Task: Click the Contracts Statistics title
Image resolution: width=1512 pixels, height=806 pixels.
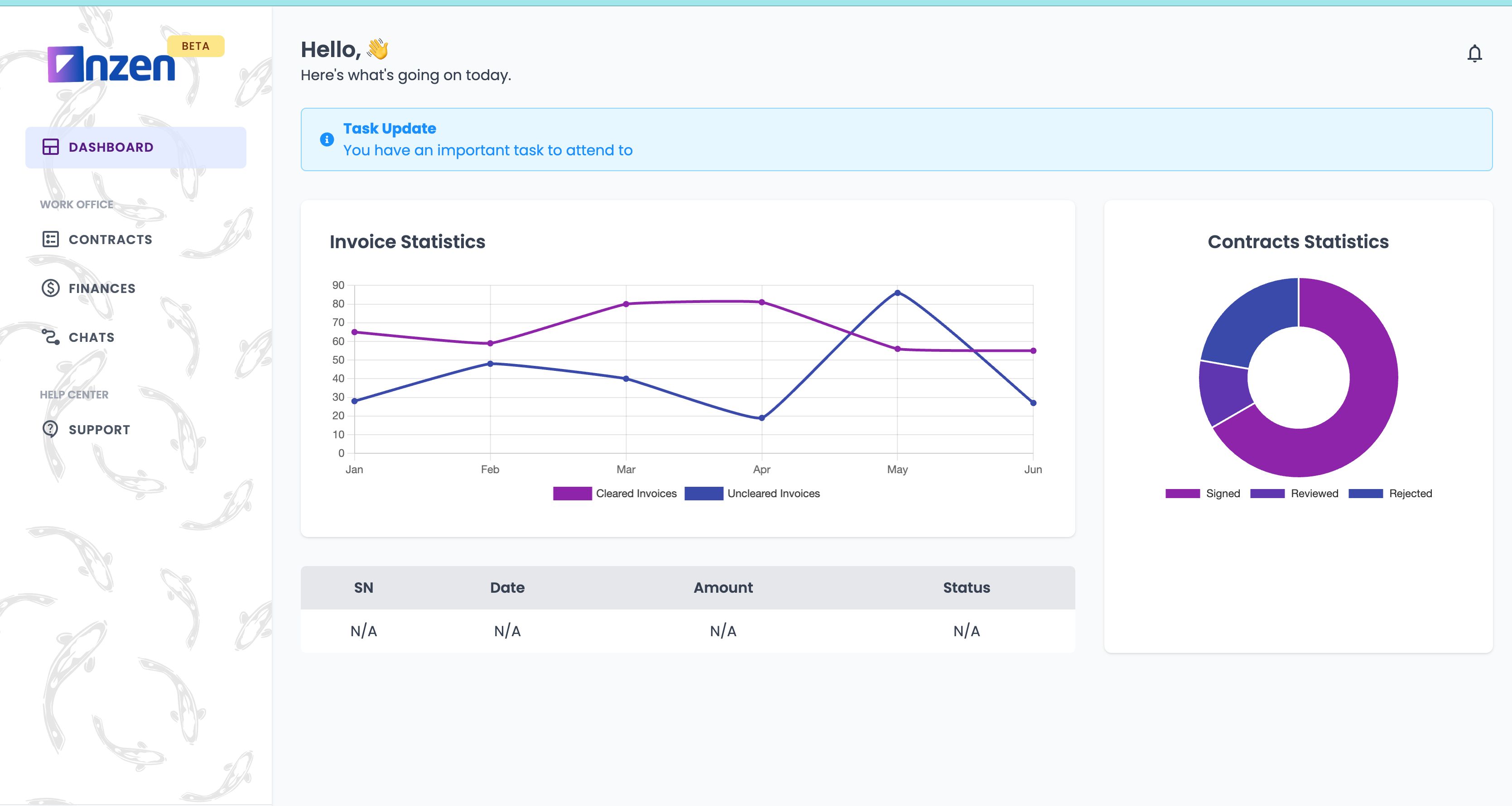Action: tap(1298, 242)
